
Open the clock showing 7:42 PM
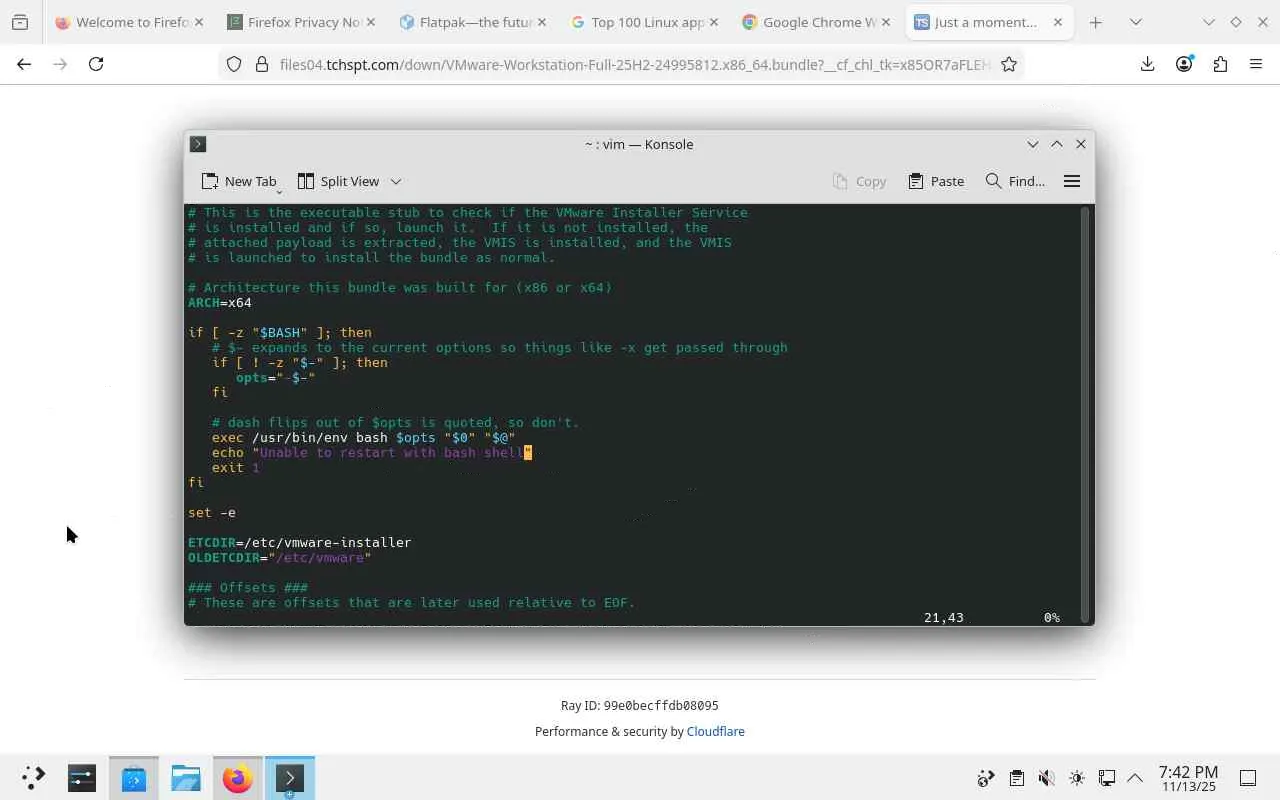[1188, 778]
